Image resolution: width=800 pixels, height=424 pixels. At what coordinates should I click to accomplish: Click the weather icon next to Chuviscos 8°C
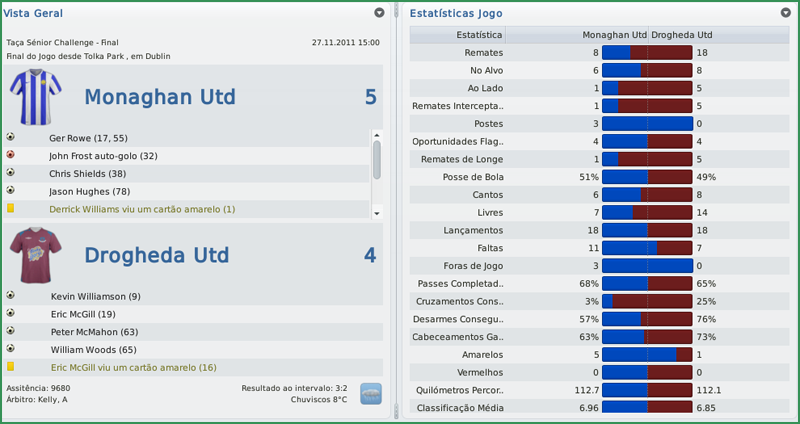tap(371, 393)
